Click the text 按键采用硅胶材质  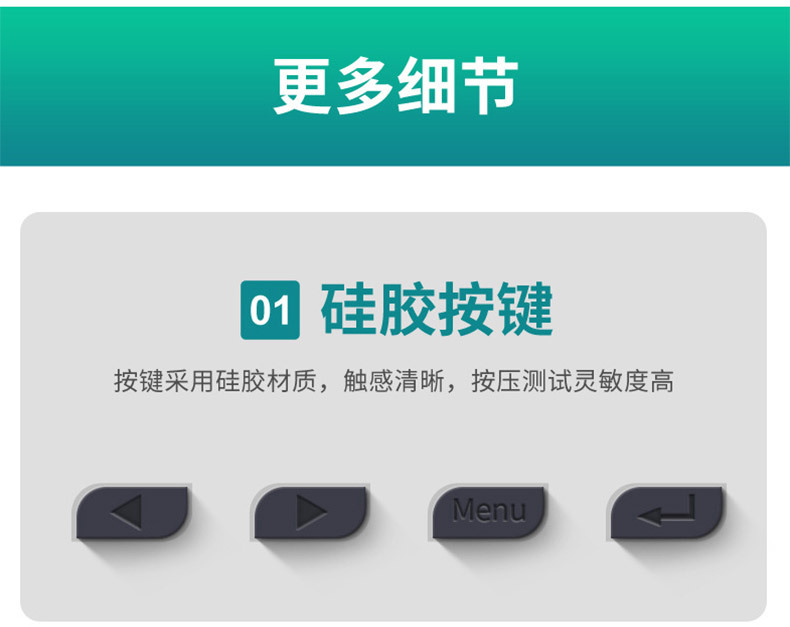(215, 381)
